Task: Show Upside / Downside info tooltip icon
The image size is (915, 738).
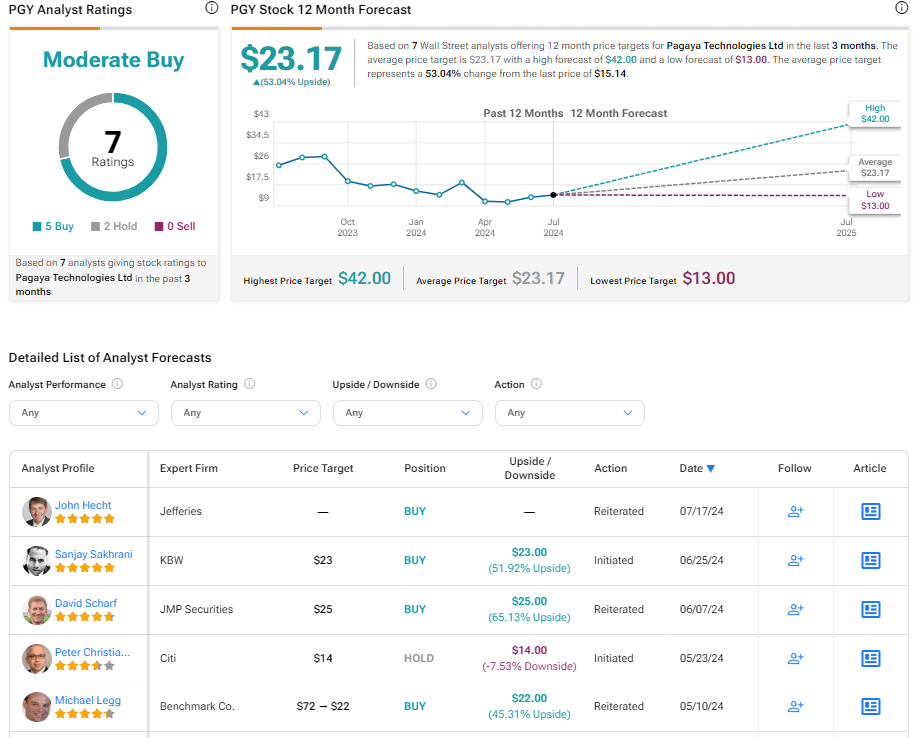Action: 431,384
